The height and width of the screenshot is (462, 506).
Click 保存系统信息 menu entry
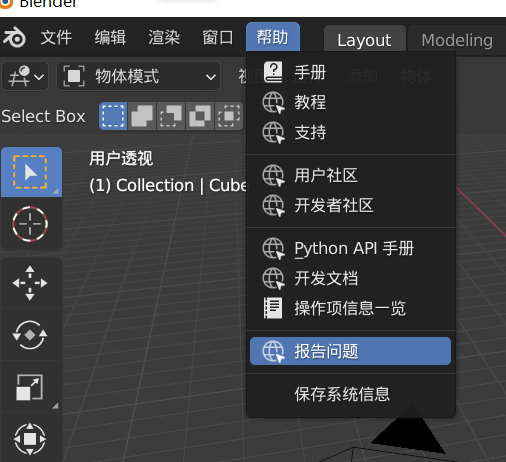pos(350,394)
